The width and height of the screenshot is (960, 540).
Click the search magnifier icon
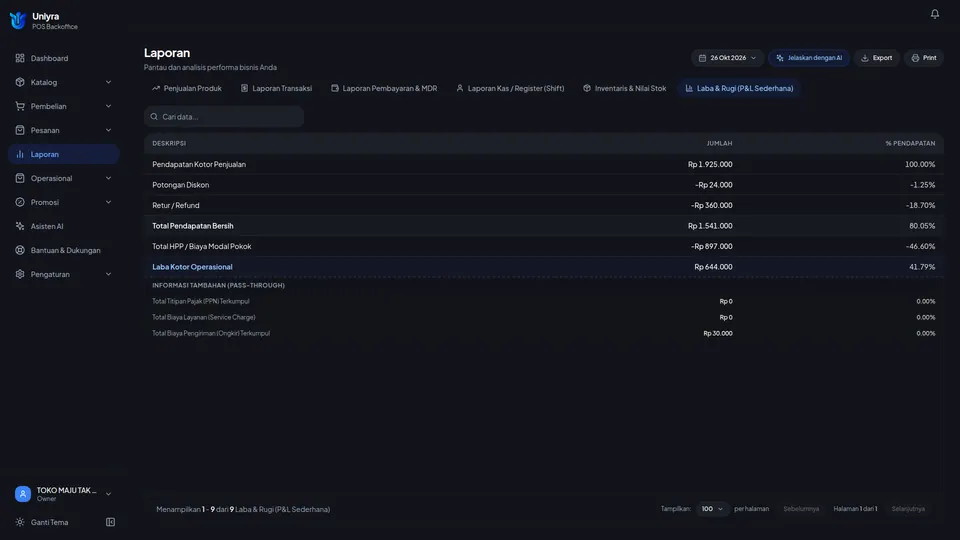[154, 116]
